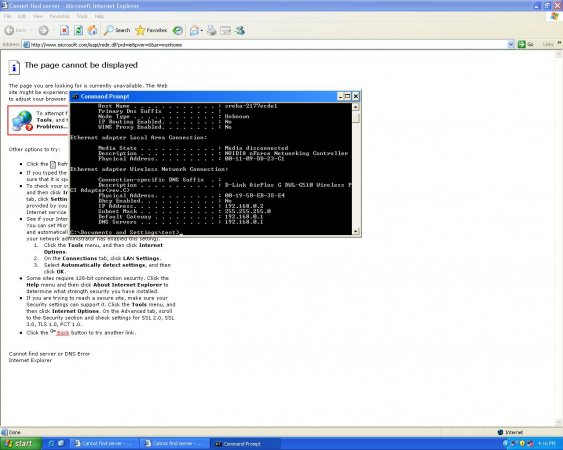Open the Tools menu
563x450 pixels.
(x=82, y=16)
